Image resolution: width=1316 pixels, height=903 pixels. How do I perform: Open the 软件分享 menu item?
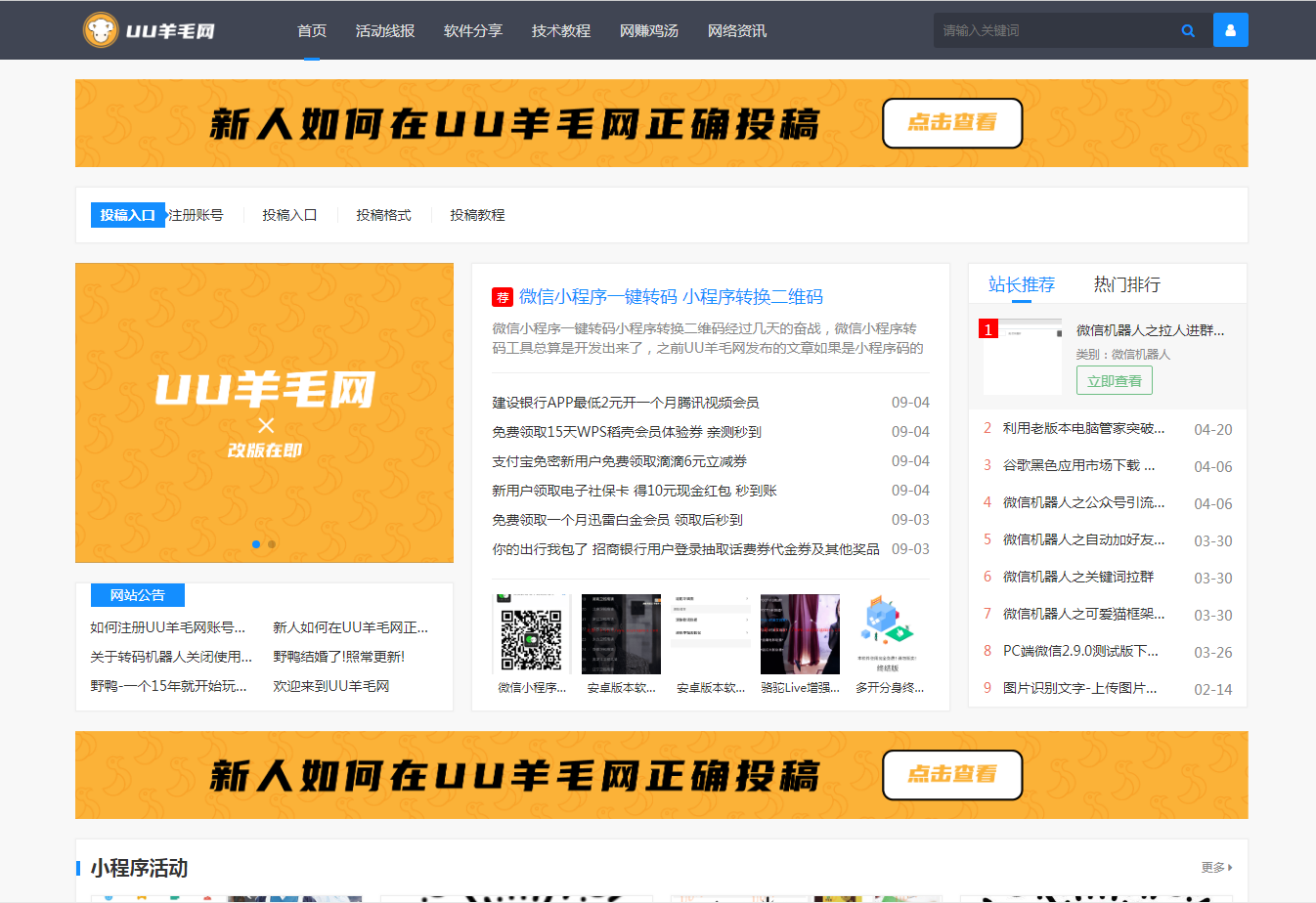tap(473, 30)
